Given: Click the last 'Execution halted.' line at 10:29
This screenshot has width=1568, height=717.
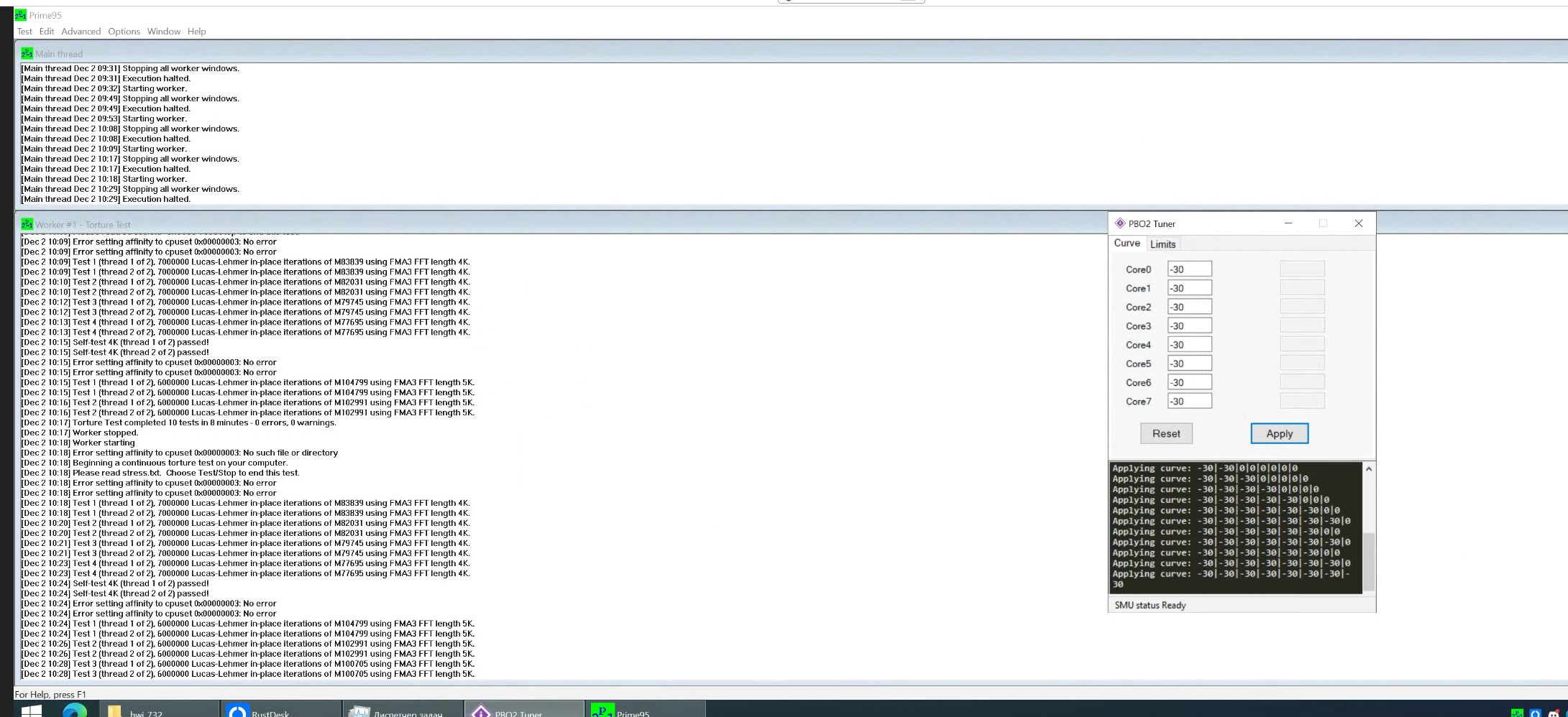Looking at the screenshot, I should tap(106, 199).
